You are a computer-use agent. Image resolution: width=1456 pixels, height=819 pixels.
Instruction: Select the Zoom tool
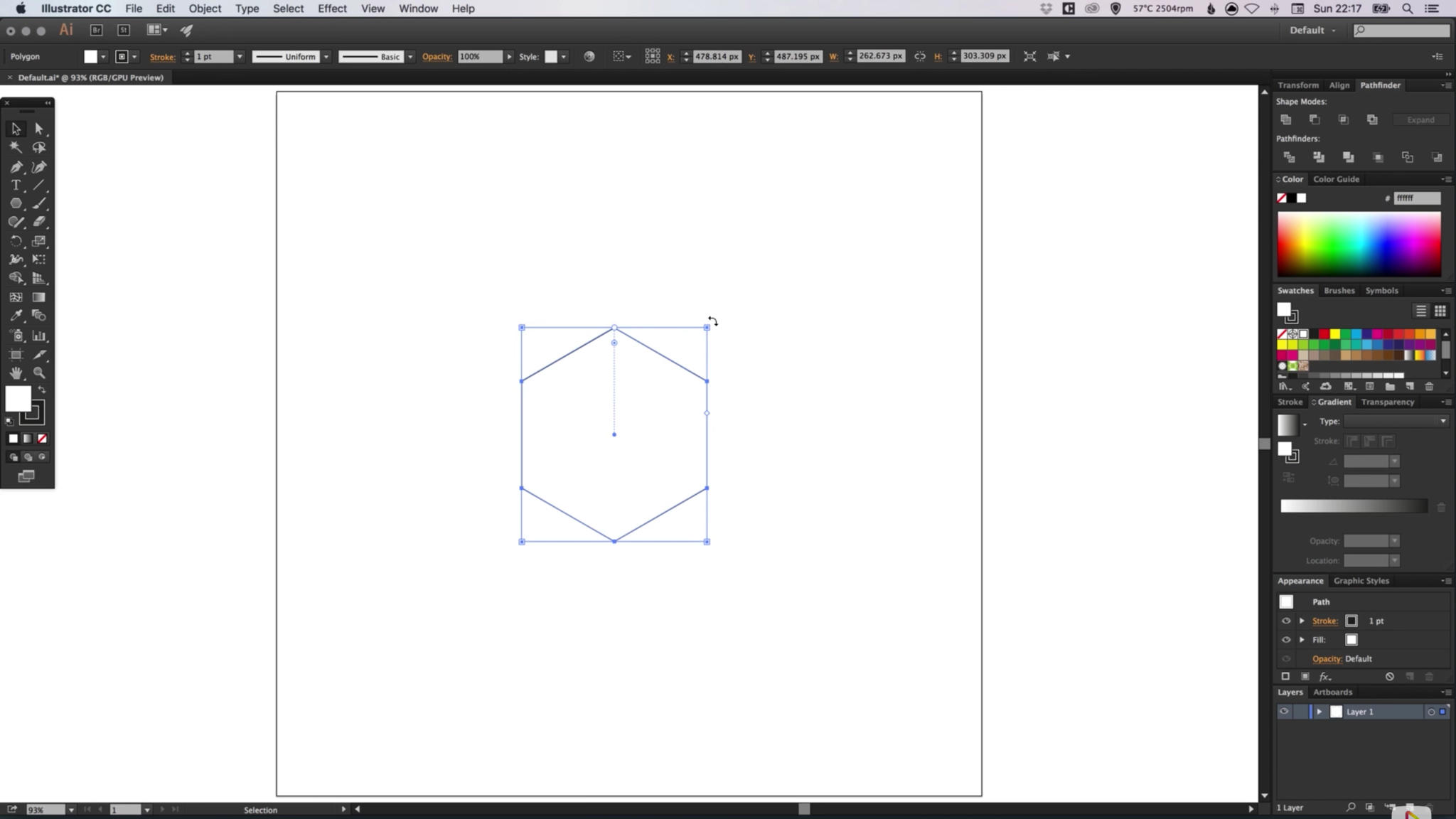(x=39, y=373)
